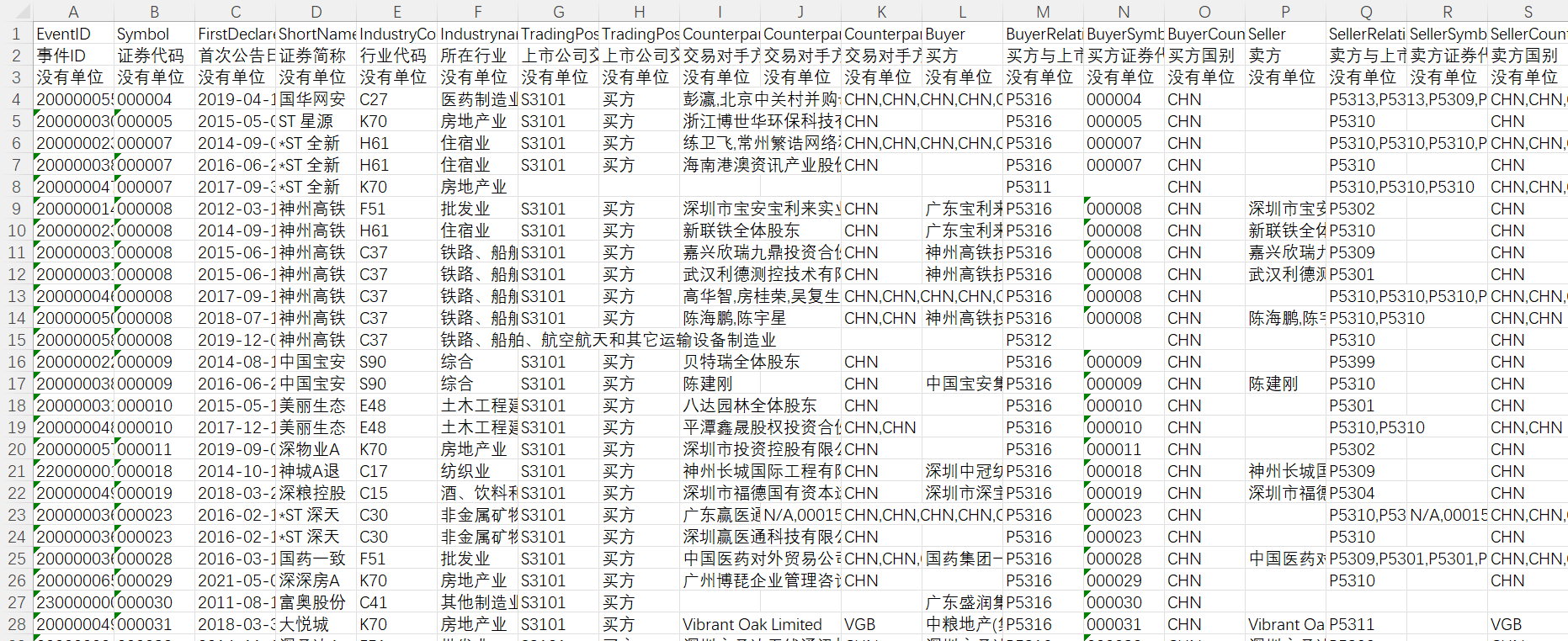This screenshot has width=1568, height=641.
Task: Select the 广东盛润集 buyer cell
Action: pyautogui.click(x=962, y=602)
